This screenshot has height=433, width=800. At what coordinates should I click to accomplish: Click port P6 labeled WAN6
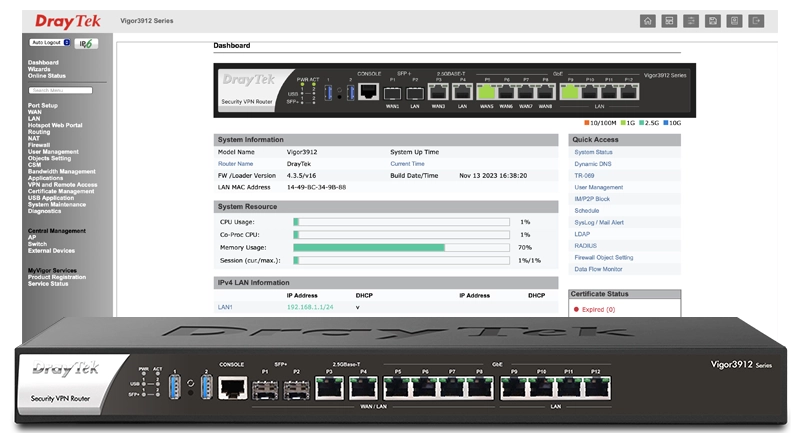506,92
